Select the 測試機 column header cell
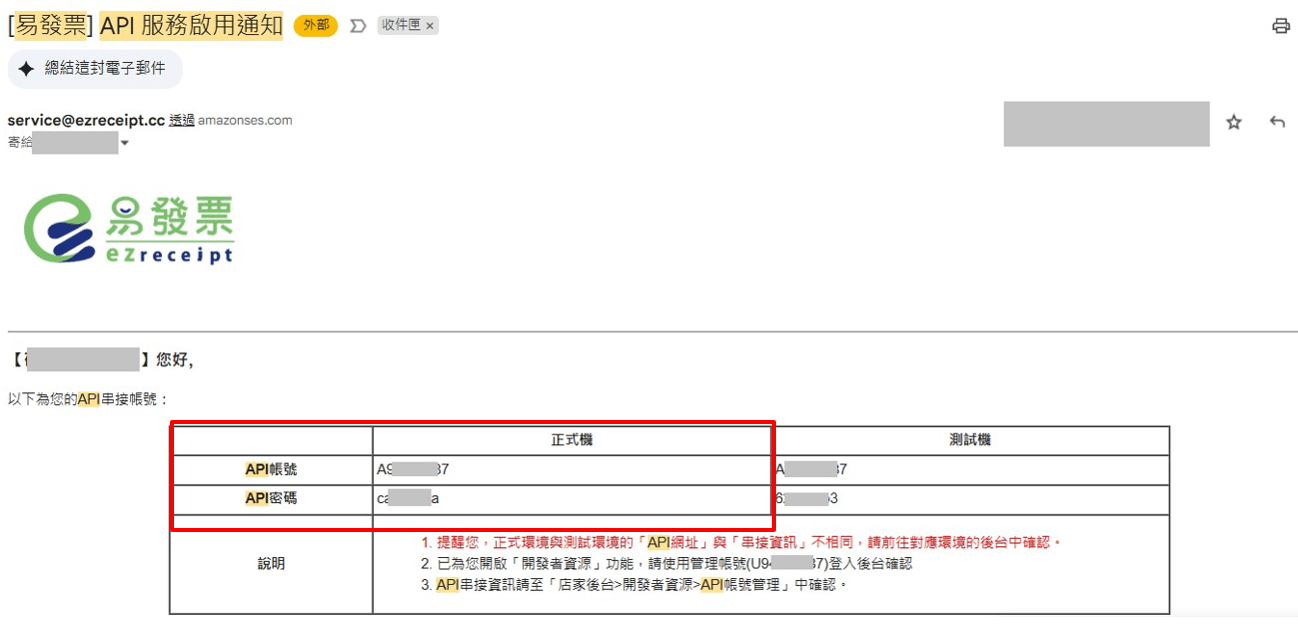Screen dimensions: 1298x625 (969, 440)
